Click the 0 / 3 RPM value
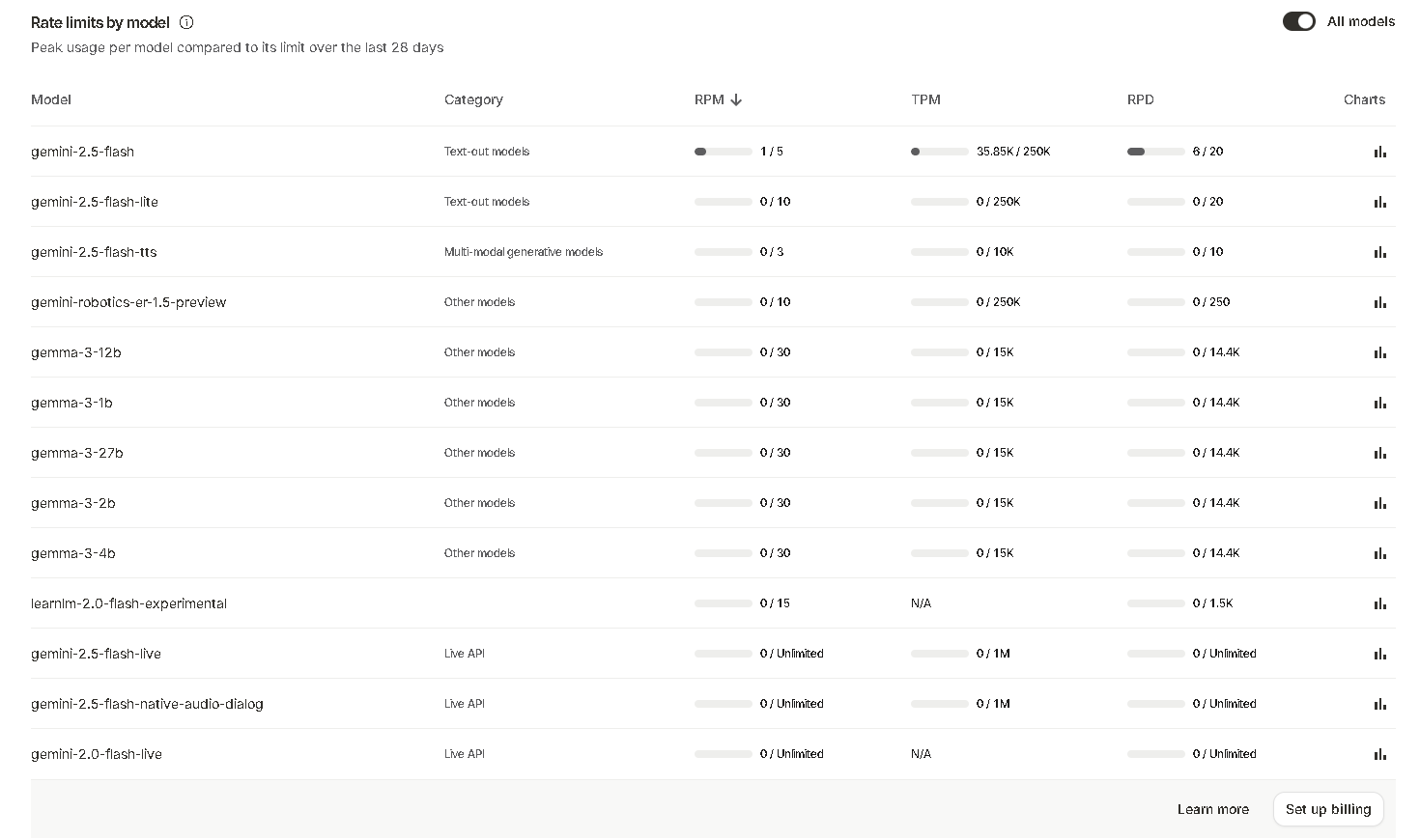Viewport: 1420px width, 840px height. (x=772, y=252)
